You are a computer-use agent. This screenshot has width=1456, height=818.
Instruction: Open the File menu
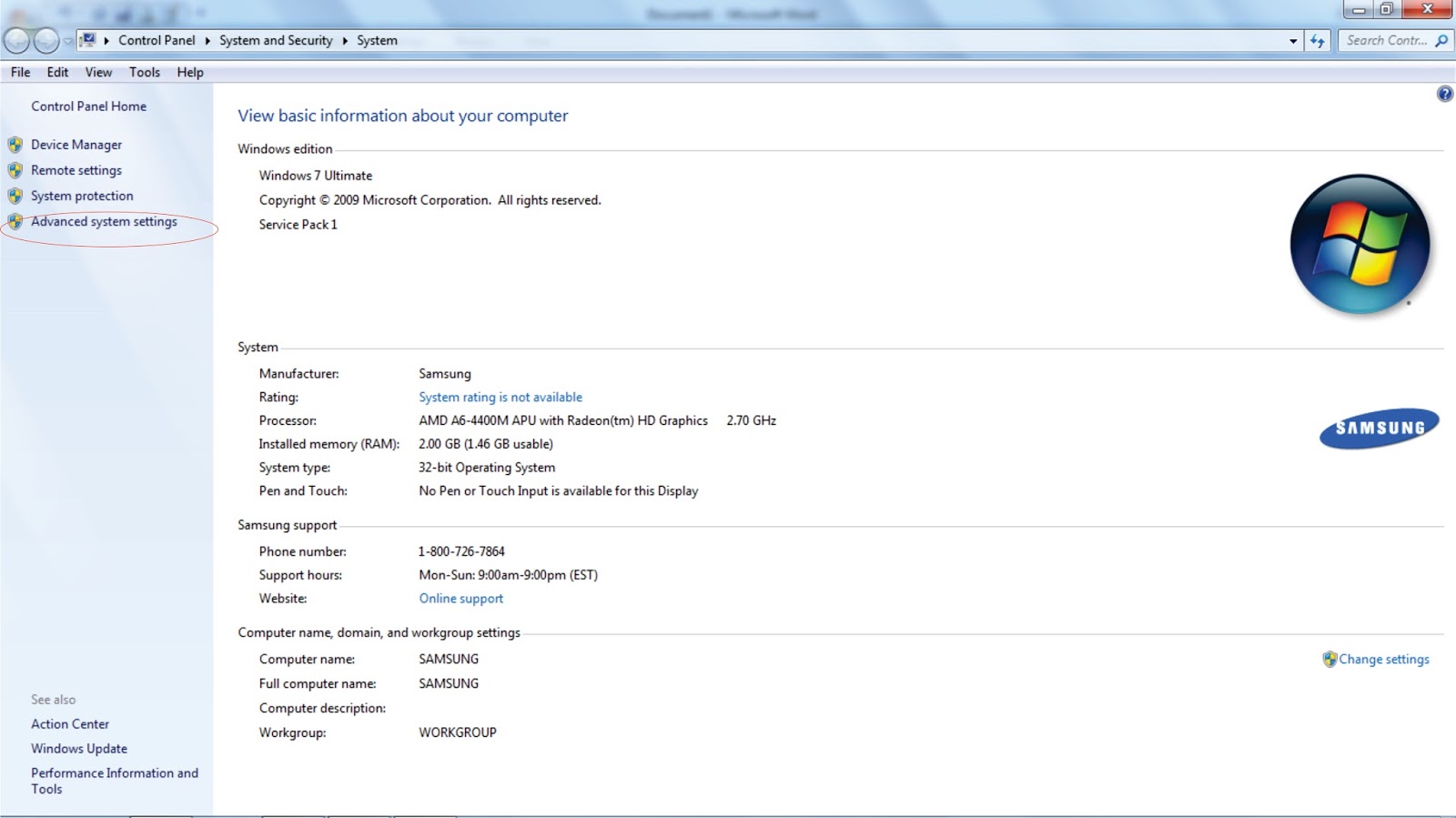20,72
